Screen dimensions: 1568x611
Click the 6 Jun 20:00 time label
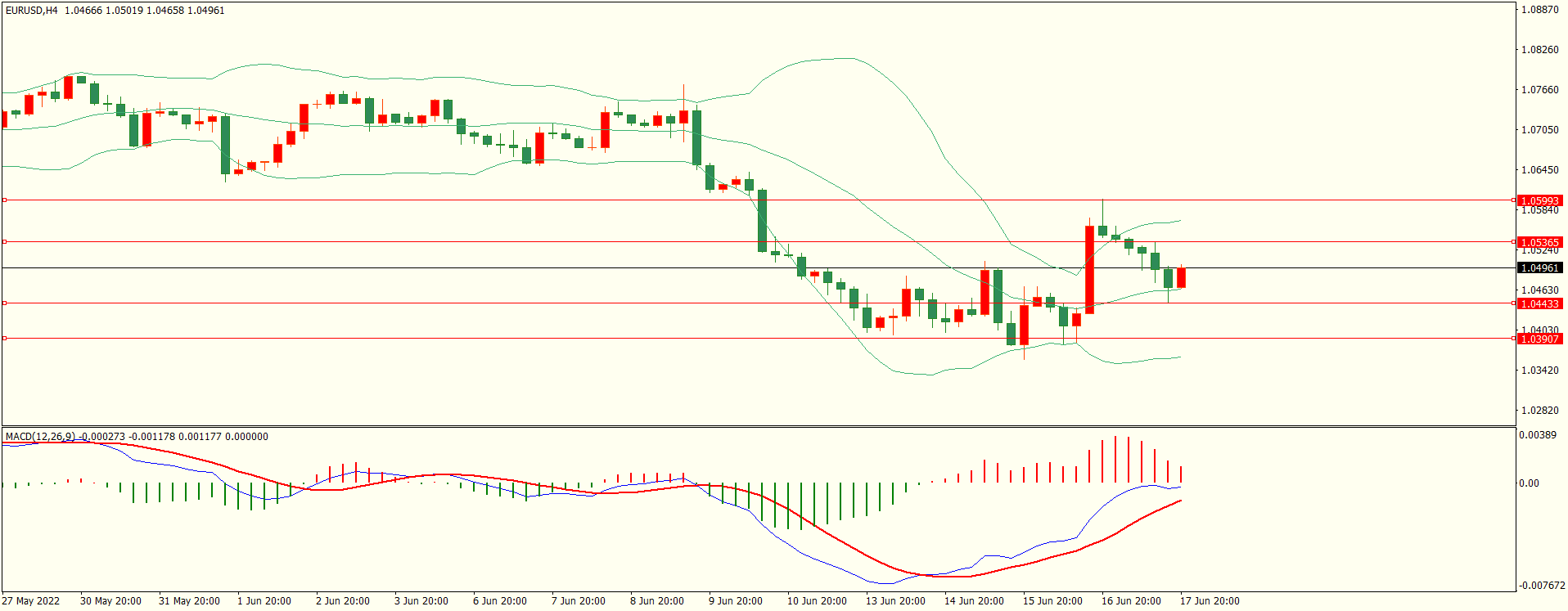click(500, 601)
